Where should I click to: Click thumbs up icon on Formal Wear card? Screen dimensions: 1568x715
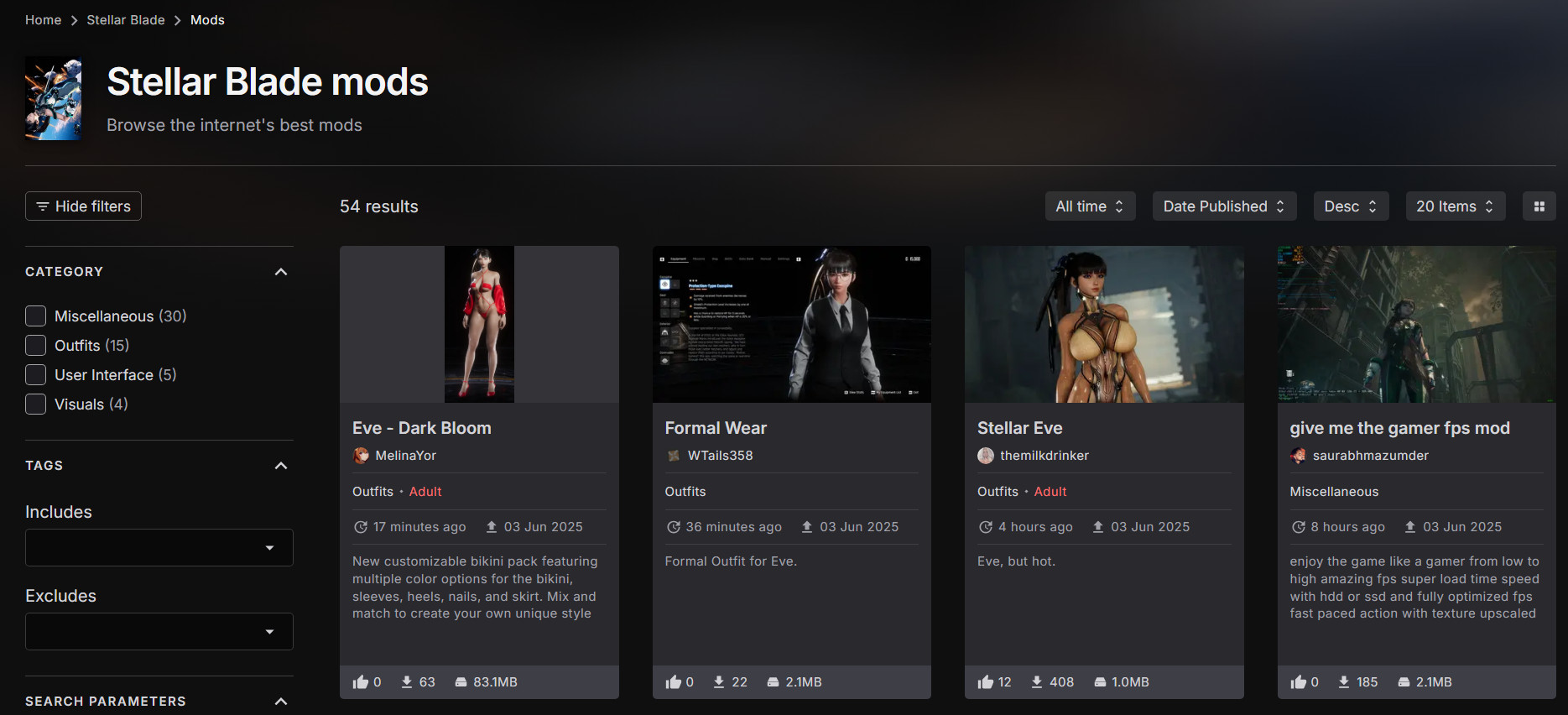[x=674, y=682]
